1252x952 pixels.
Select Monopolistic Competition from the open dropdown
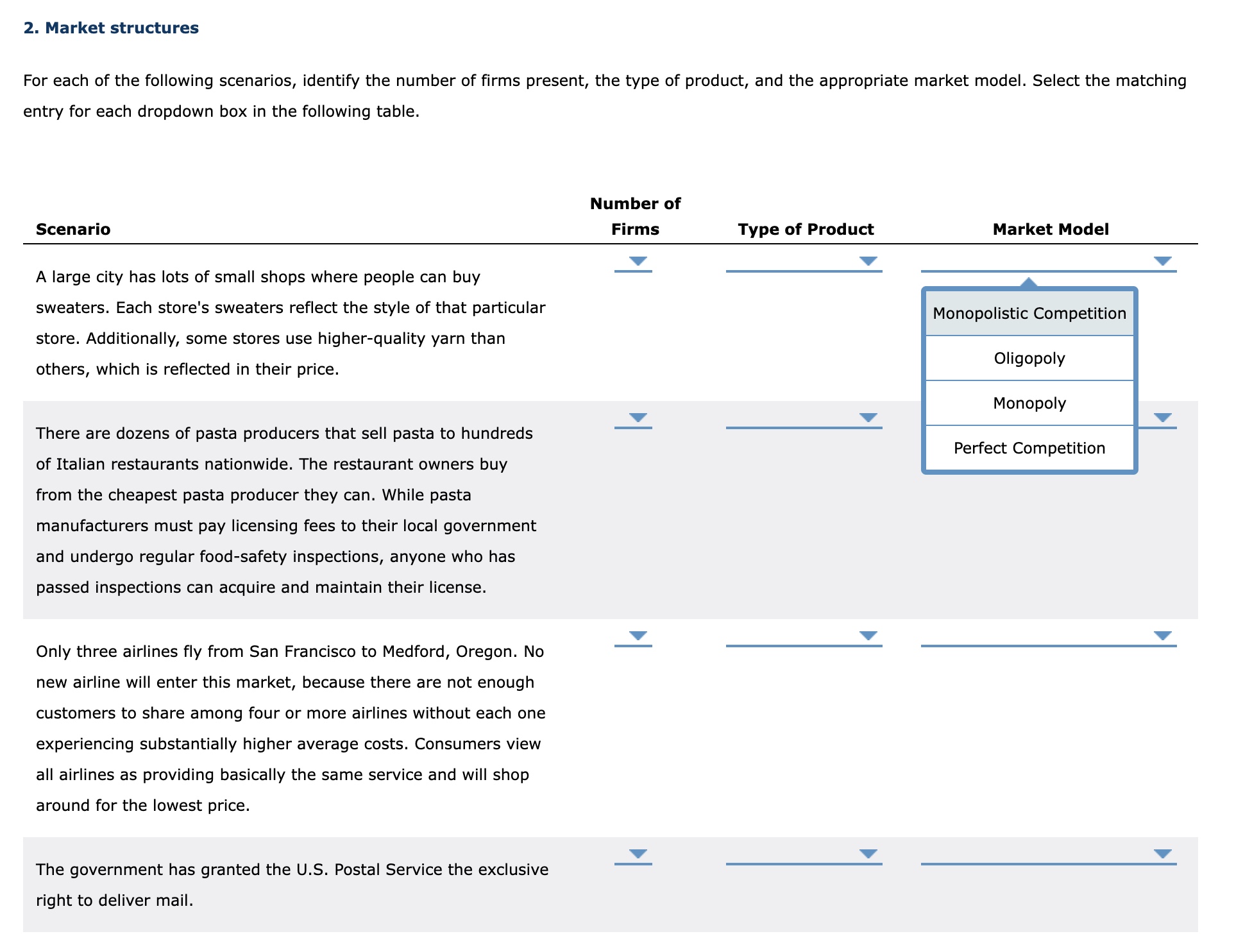click(1028, 314)
